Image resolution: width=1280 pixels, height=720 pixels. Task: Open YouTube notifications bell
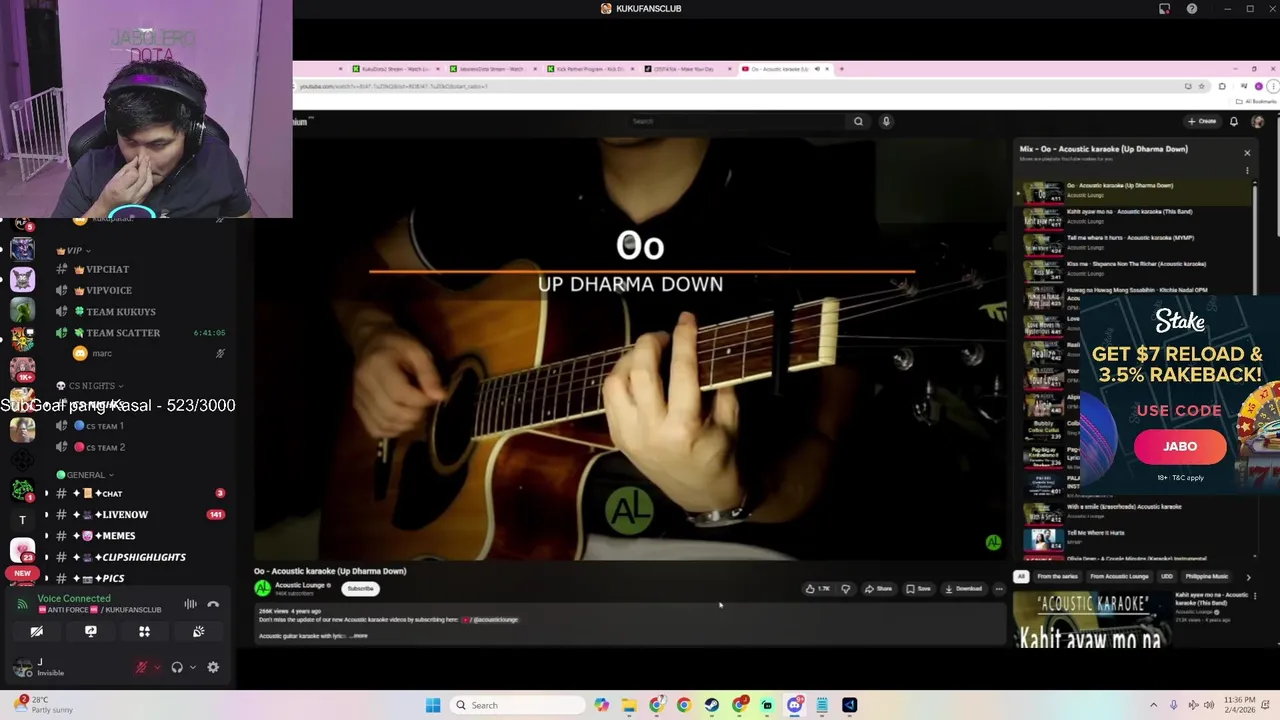click(x=1234, y=121)
